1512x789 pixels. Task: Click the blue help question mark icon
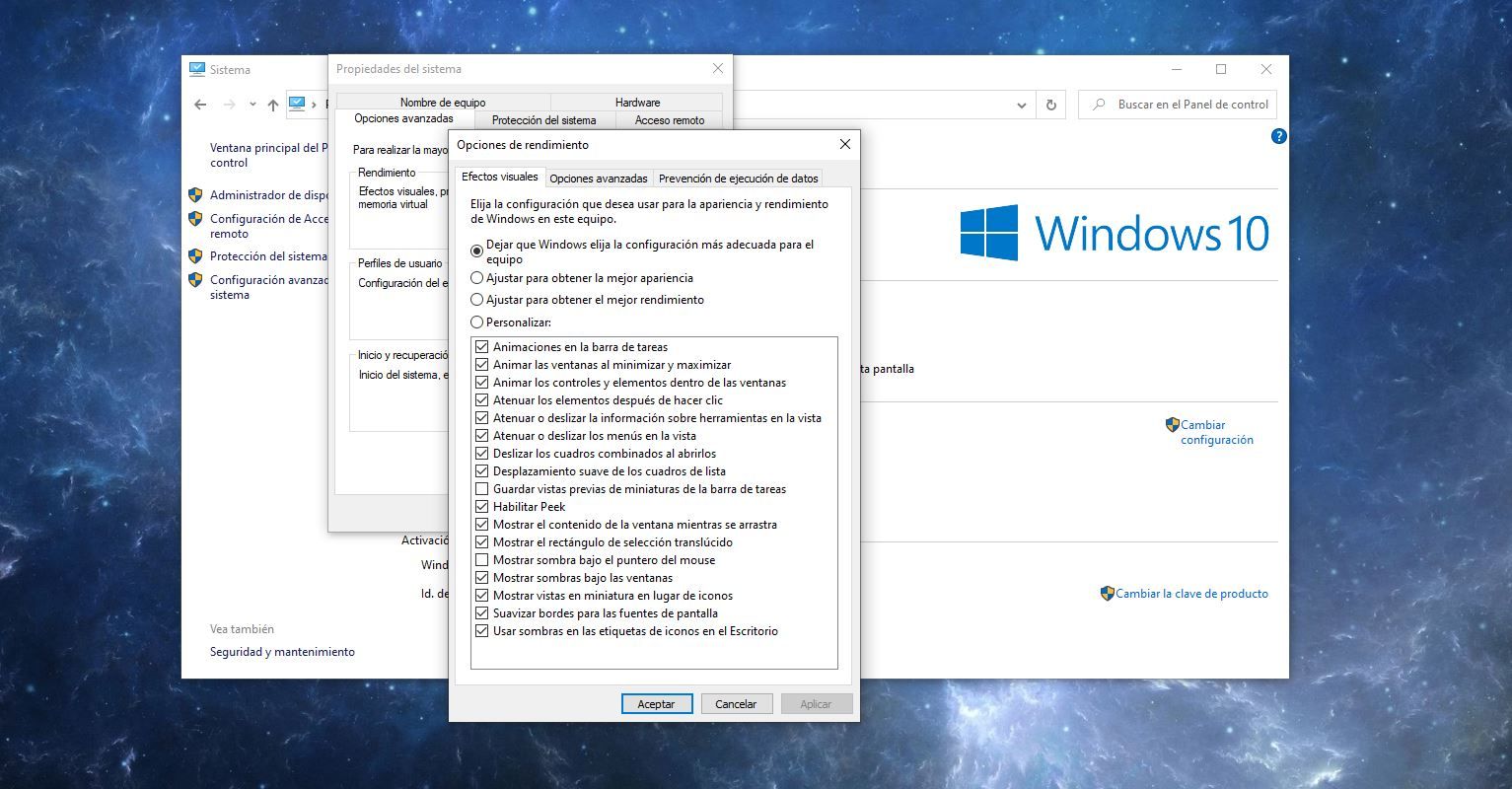click(1279, 136)
